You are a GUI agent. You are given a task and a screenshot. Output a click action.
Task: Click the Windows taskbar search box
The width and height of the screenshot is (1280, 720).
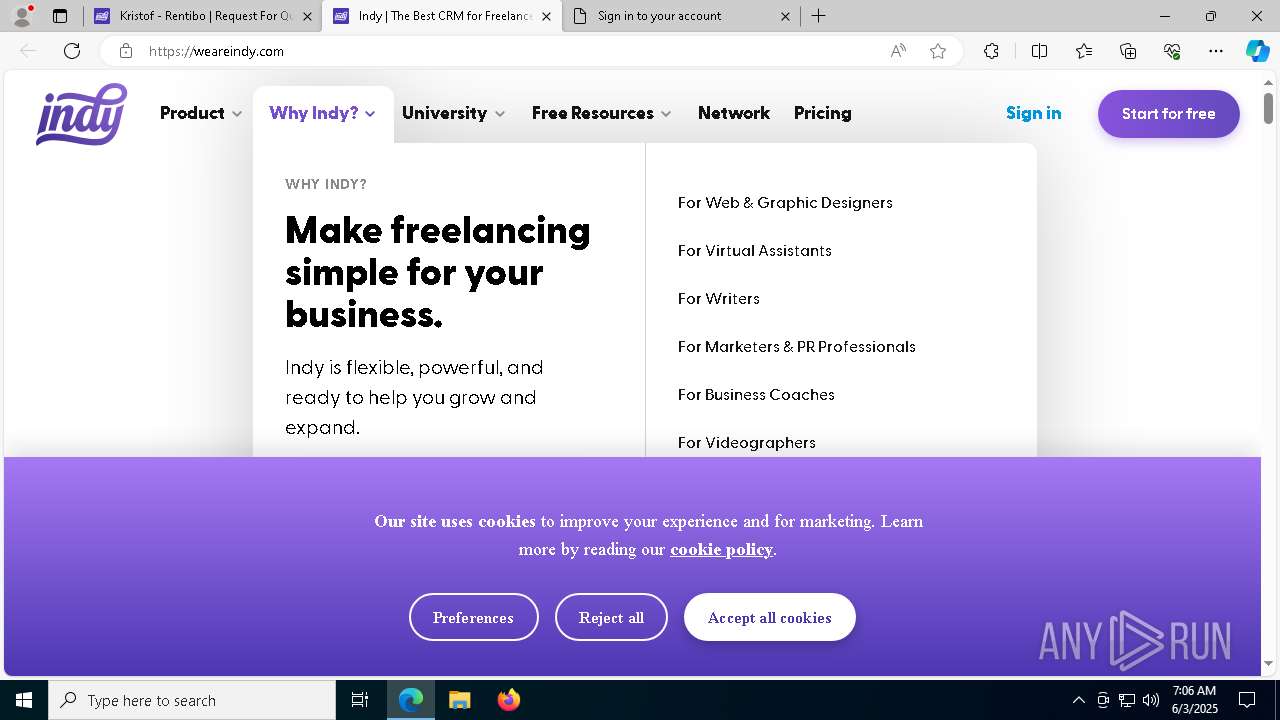[x=192, y=700]
